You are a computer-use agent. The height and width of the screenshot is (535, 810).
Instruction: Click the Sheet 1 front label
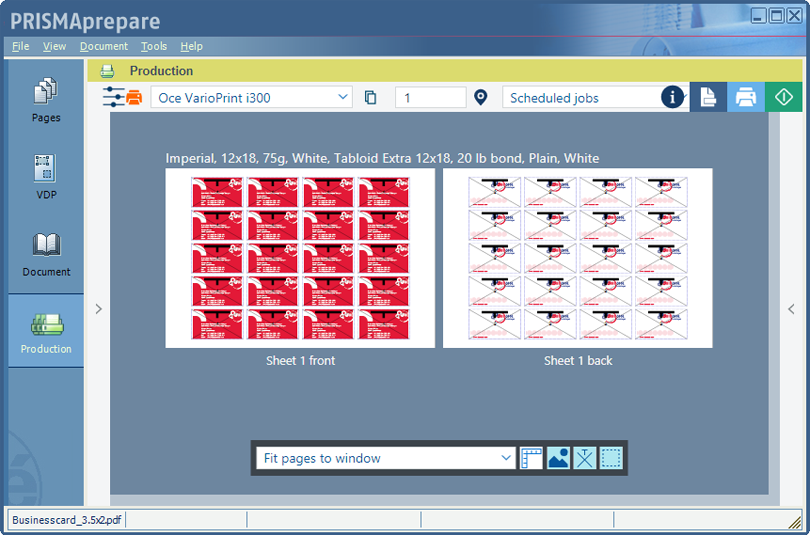(300, 360)
